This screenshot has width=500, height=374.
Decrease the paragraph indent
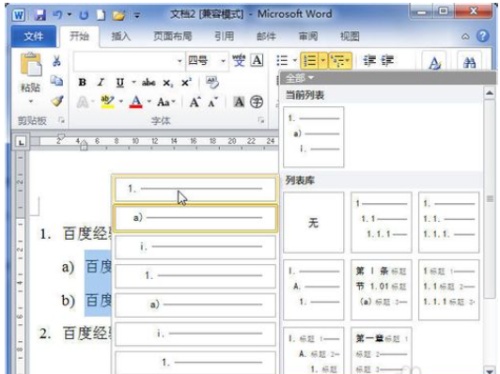click(x=369, y=61)
